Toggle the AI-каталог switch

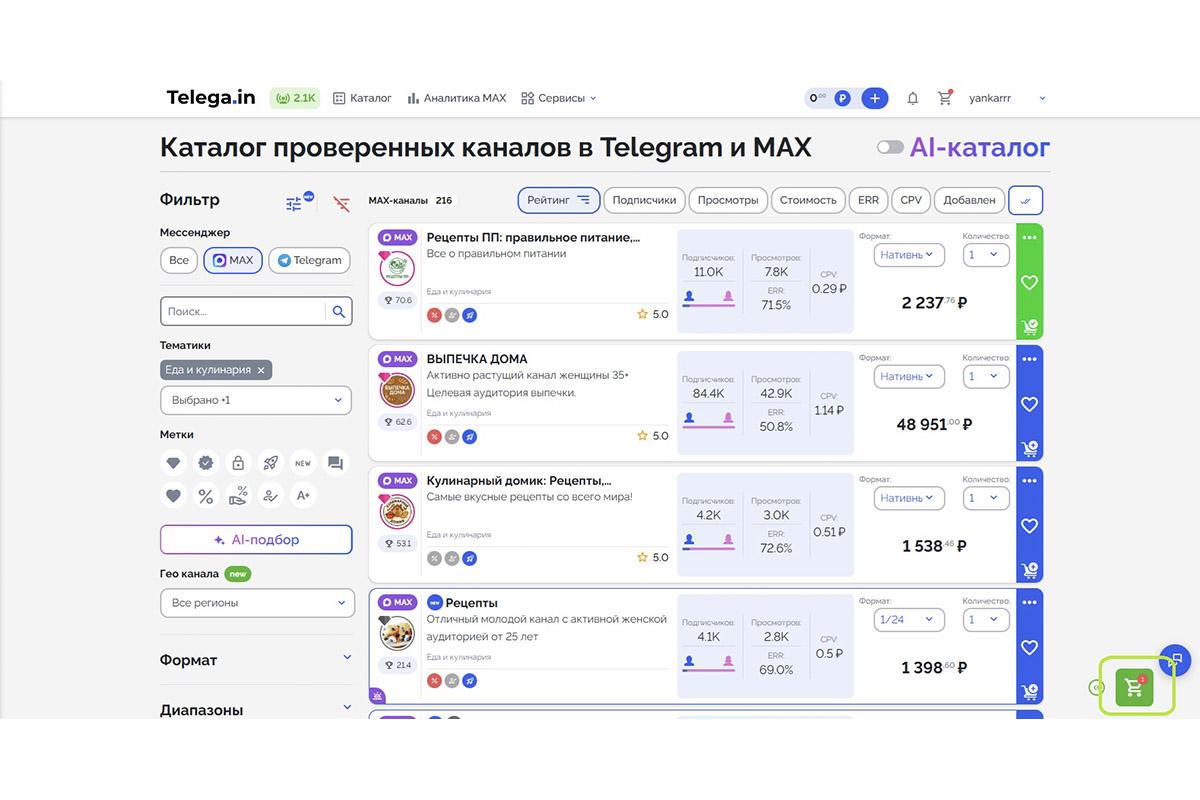point(889,147)
